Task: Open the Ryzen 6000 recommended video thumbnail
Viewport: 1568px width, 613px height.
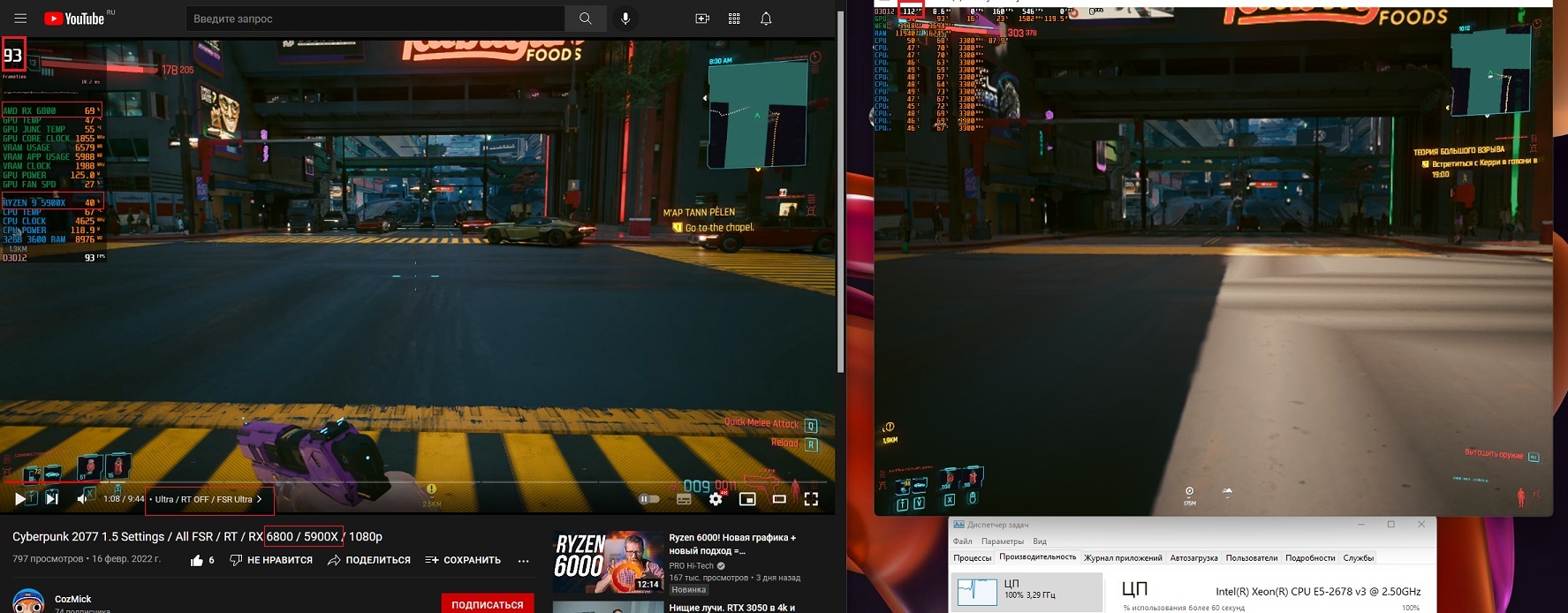Action: [608, 562]
